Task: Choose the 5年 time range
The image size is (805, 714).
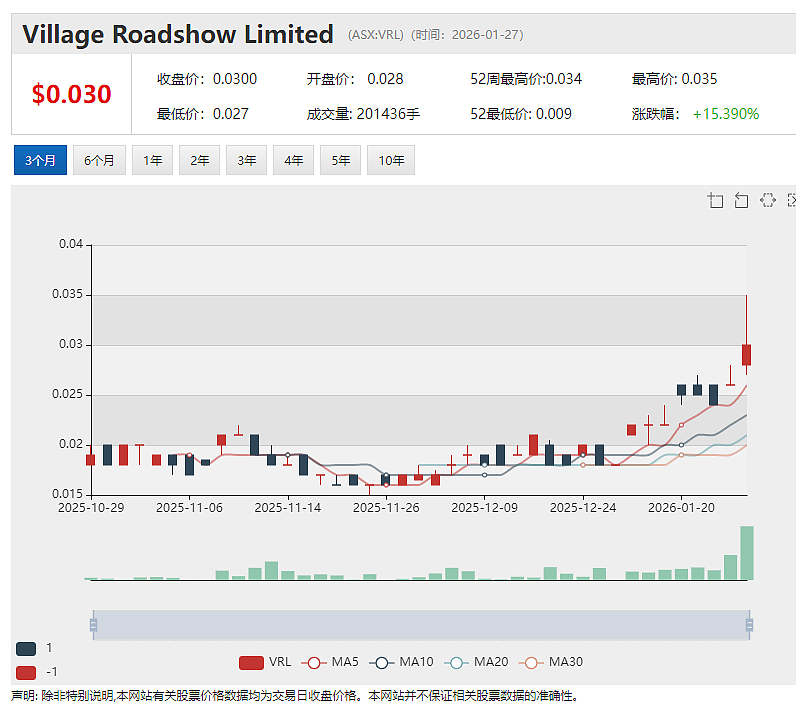Action: (x=340, y=160)
